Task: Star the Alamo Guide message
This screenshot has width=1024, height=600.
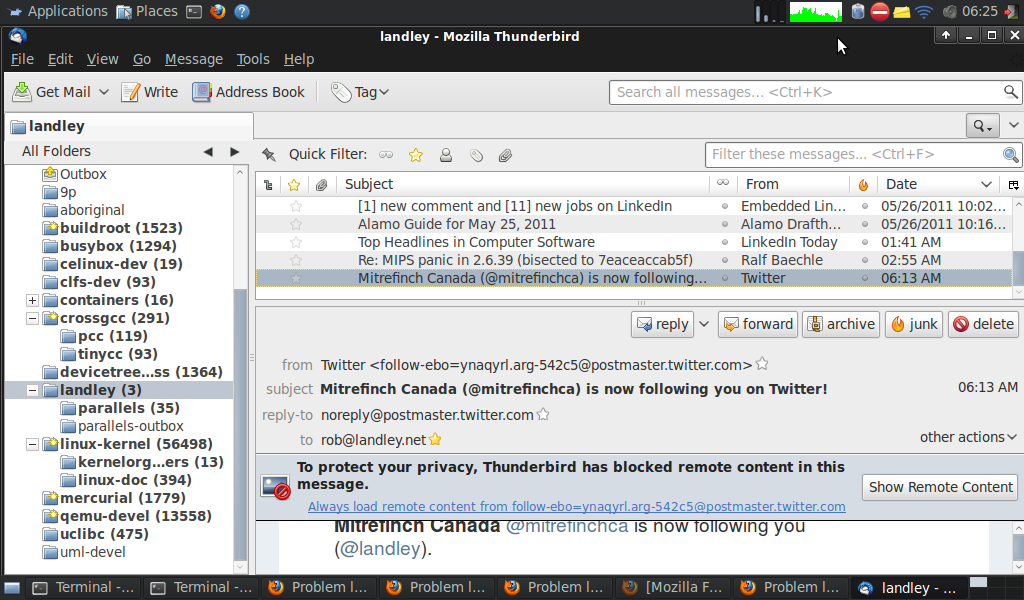Action: pyautogui.click(x=296, y=225)
